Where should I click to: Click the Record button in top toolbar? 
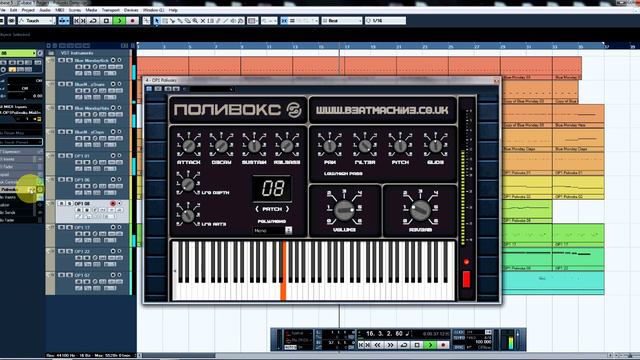tap(132, 20)
